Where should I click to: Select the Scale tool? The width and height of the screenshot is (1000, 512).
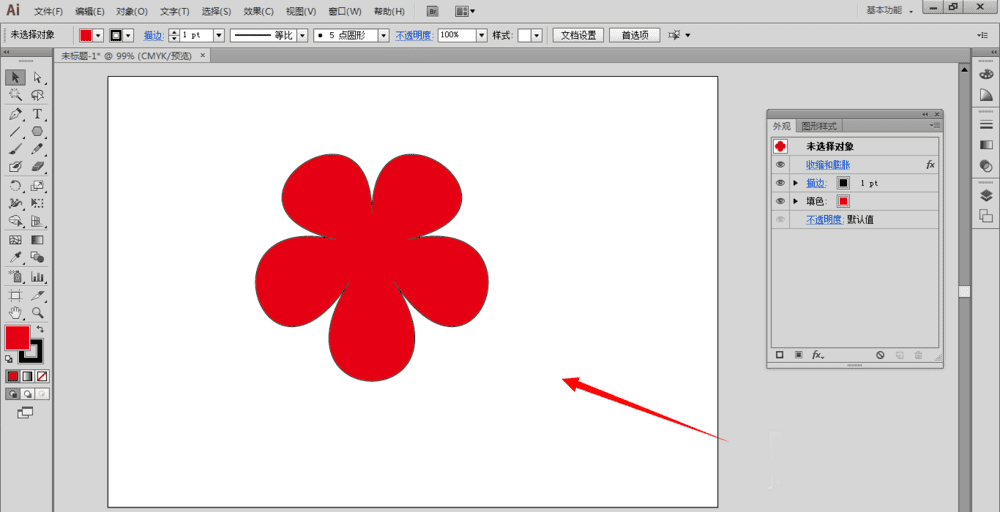point(38,186)
